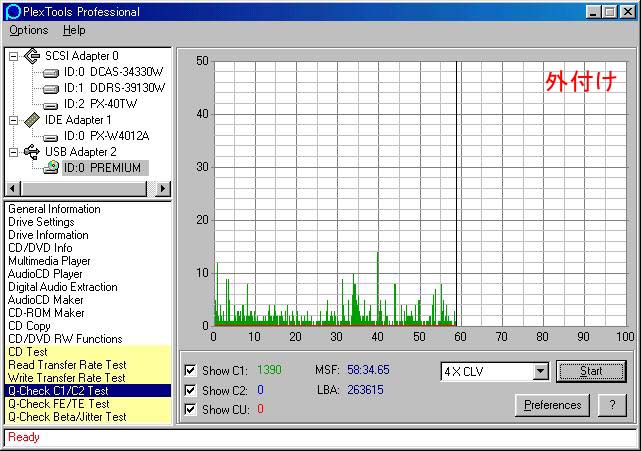Screen dimensions: 641x451
Task: Click the SCSI Adapter 0 icon
Action: click(x=32, y=56)
